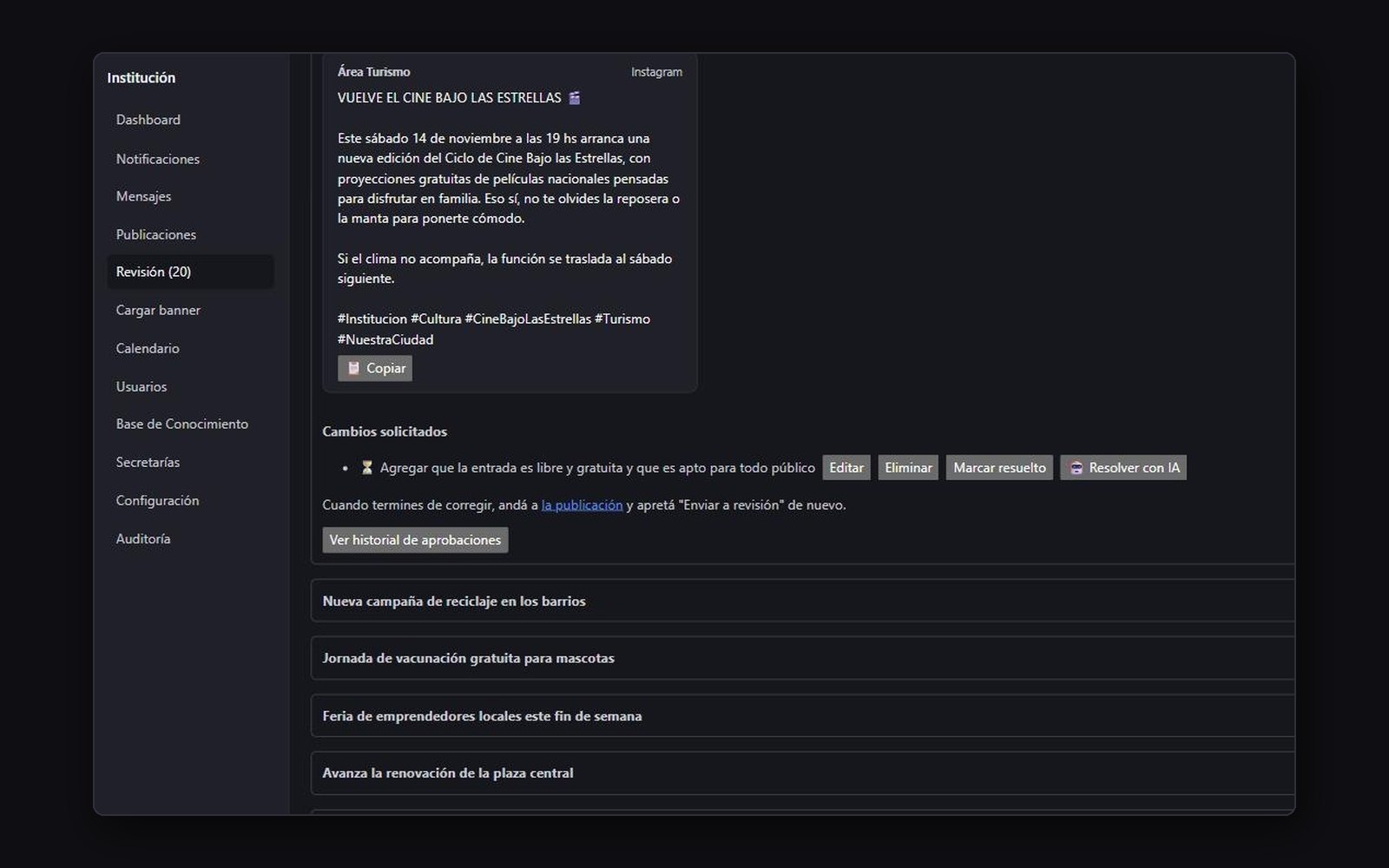
Task: Click Ver historial de aprobaciones
Action: [x=415, y=540]
